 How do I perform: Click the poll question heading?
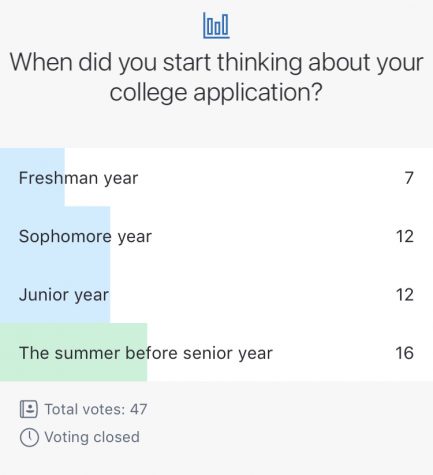coord(216,77)
